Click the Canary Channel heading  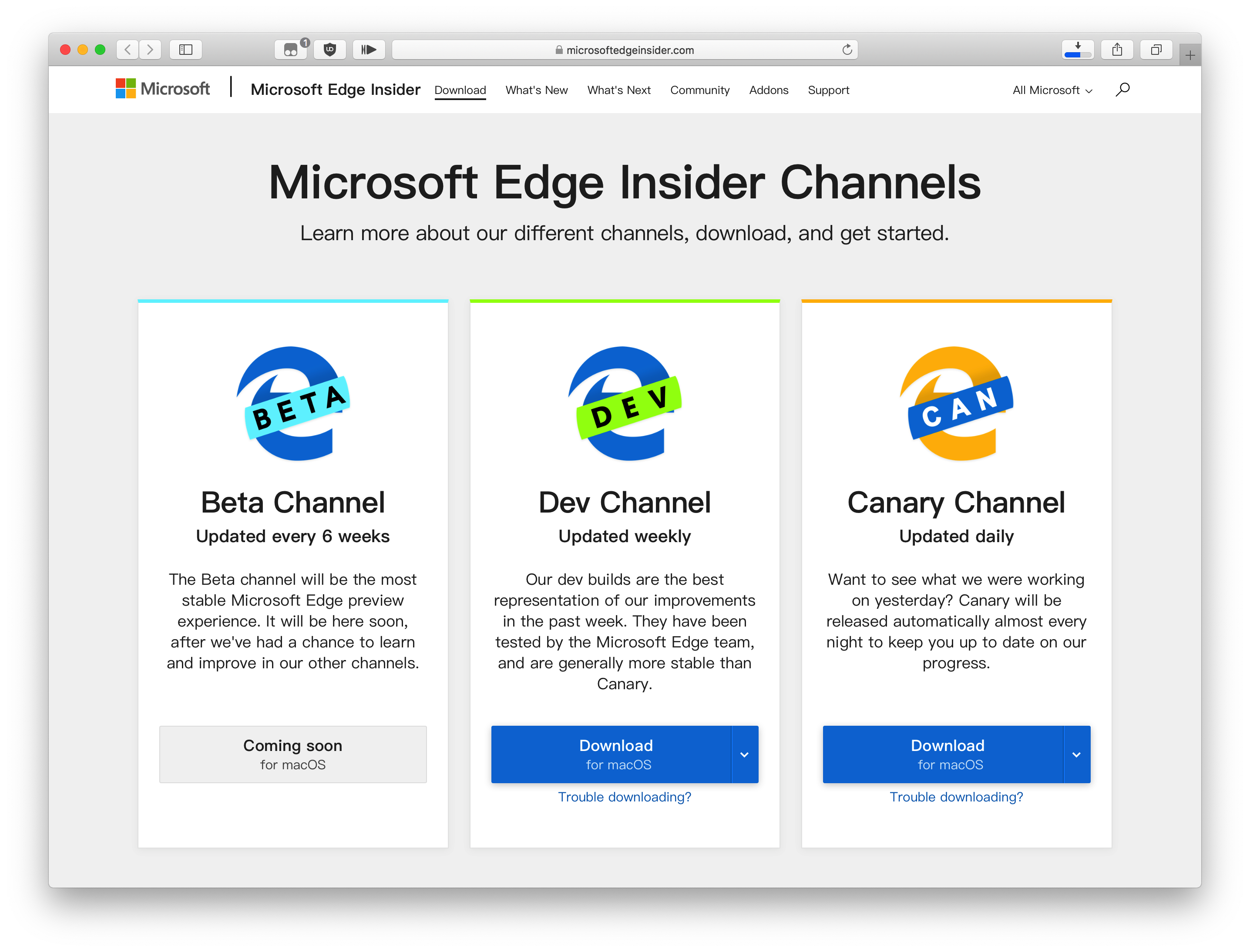coord(956,503)
